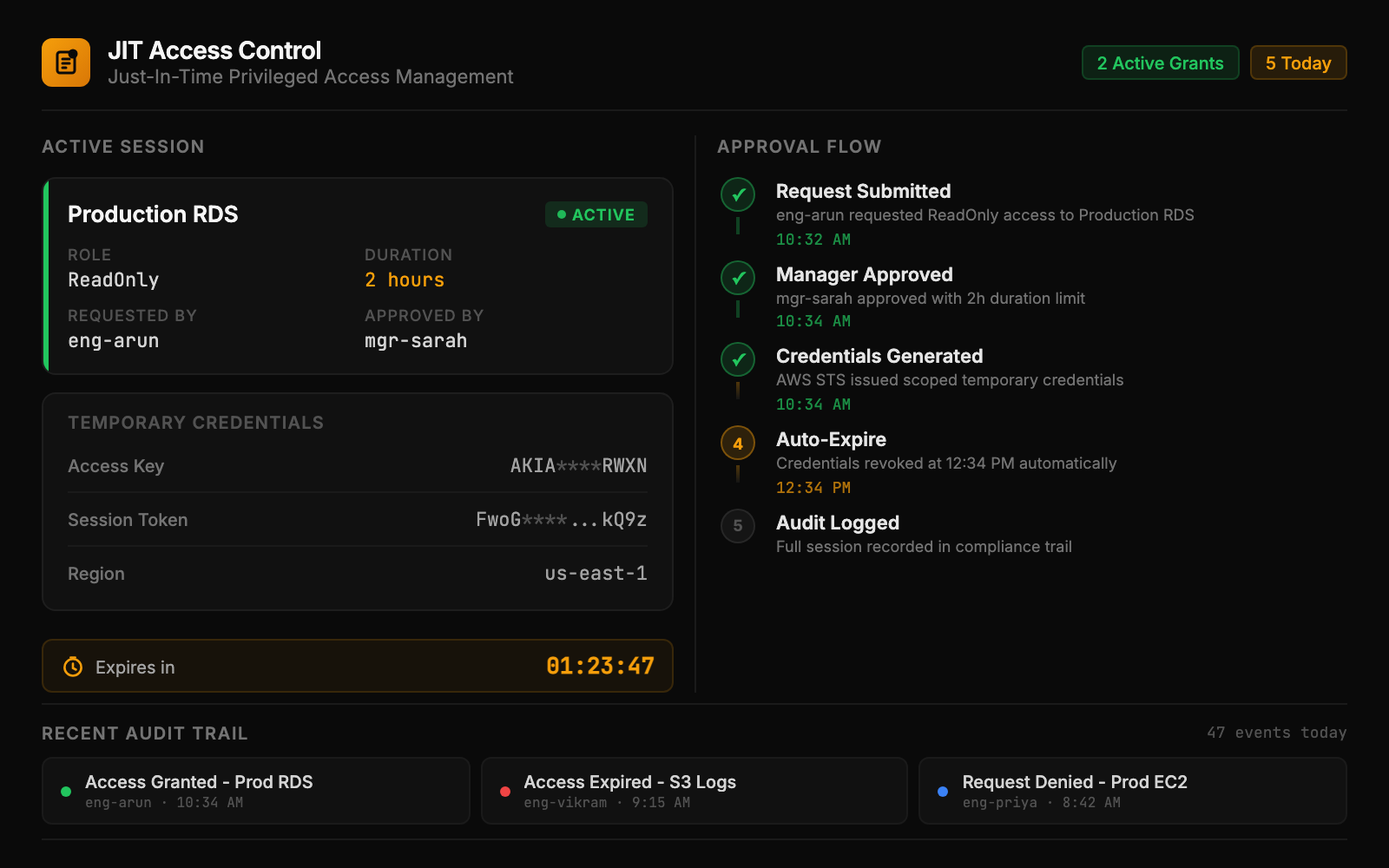Image resolution: width=1389 pixels, height=868 pixels.
Task: Select the Request Submitted checkmark icon
Action: point(737,196)
